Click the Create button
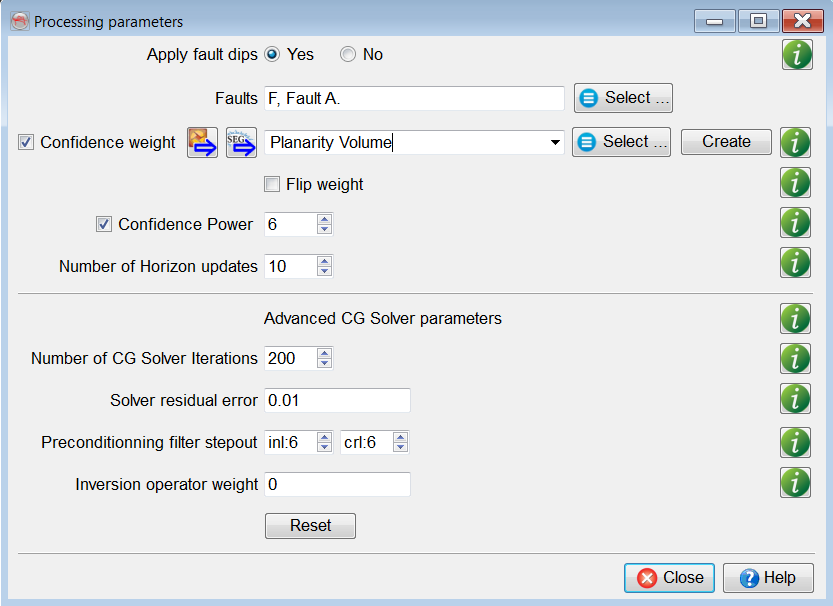 (x=726, y=142)
